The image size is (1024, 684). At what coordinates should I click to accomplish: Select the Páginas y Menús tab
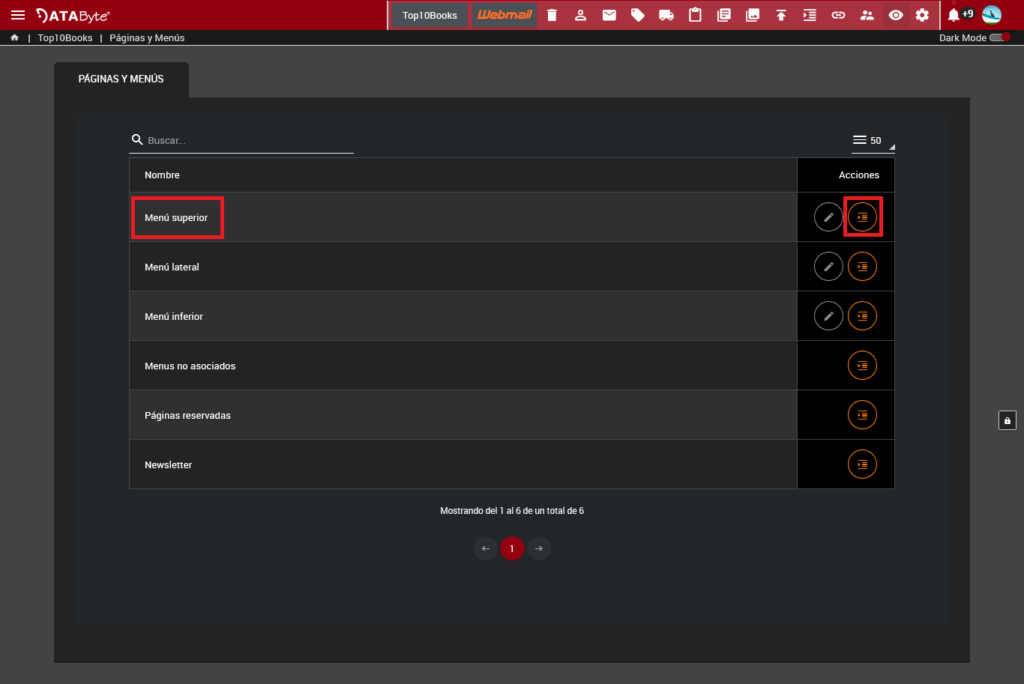pyautogui.click(x=121, y=79)
